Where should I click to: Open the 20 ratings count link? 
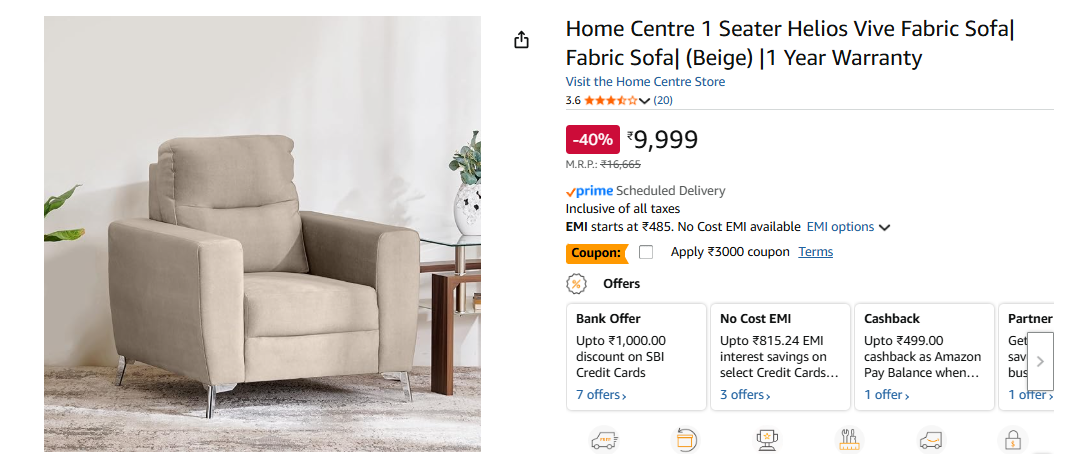[x=663, y=100]
